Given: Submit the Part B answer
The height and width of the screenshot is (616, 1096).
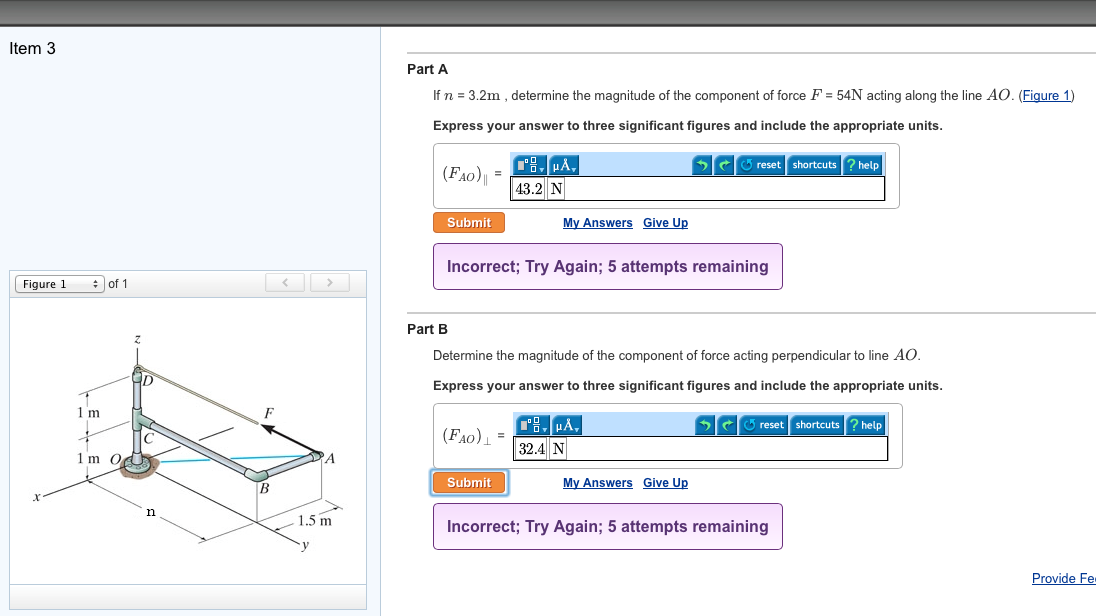Looking at the screenshot, I should (x=468, y=482).
